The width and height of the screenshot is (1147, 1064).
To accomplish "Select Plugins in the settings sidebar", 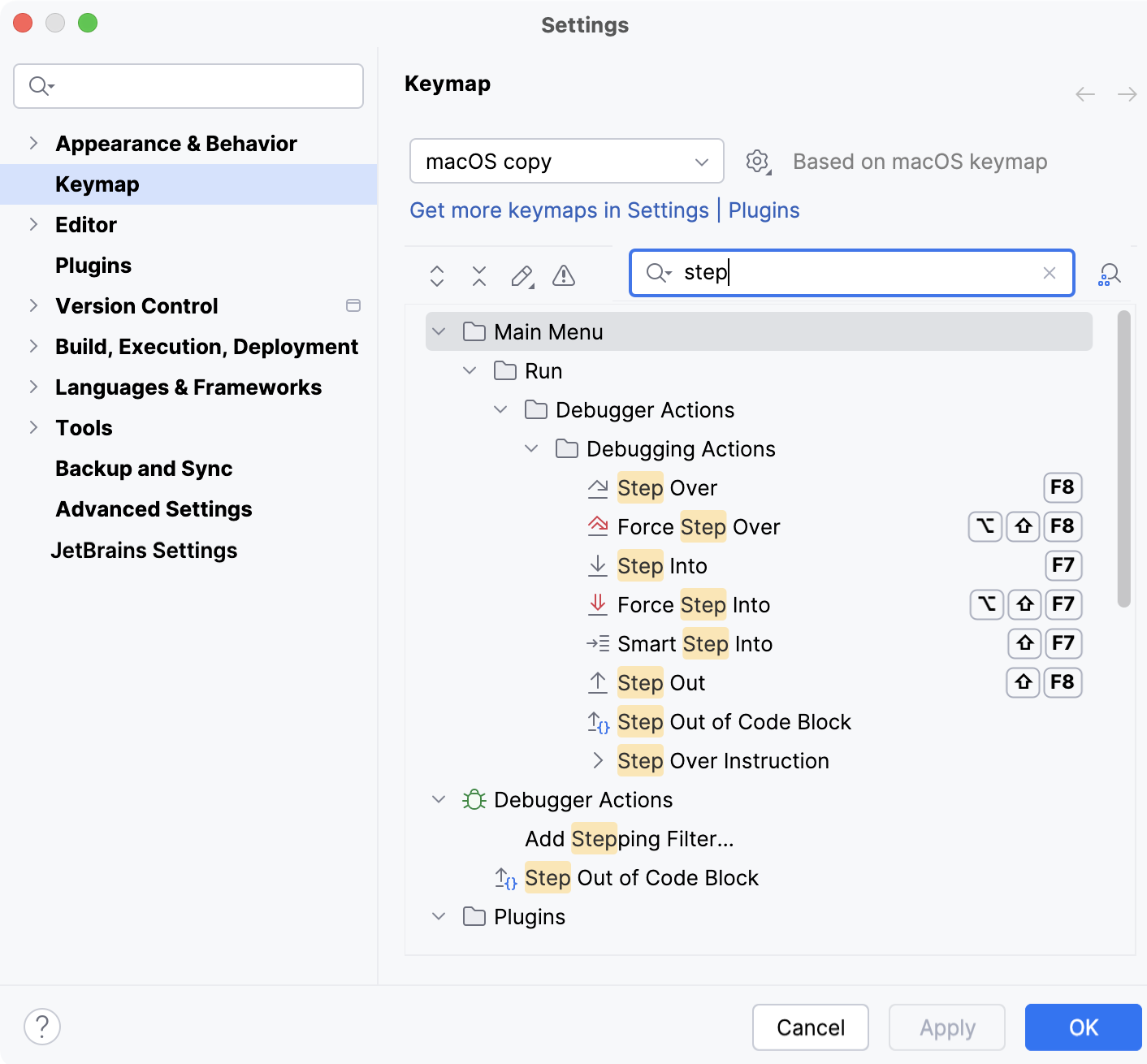I will coord(93,265).
